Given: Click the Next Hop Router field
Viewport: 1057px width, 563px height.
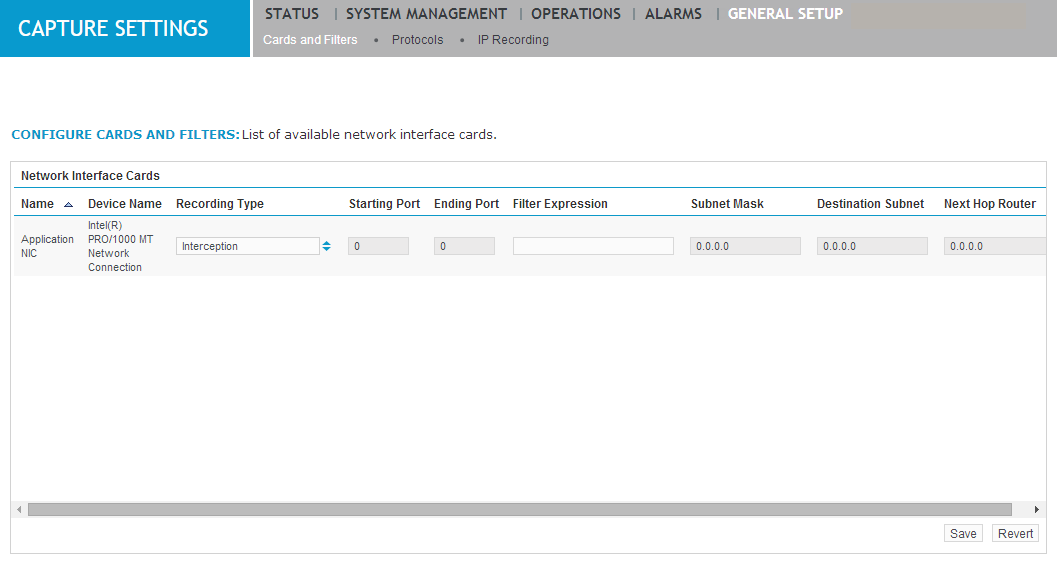Looking at the screenshot, I should [995, 246].
